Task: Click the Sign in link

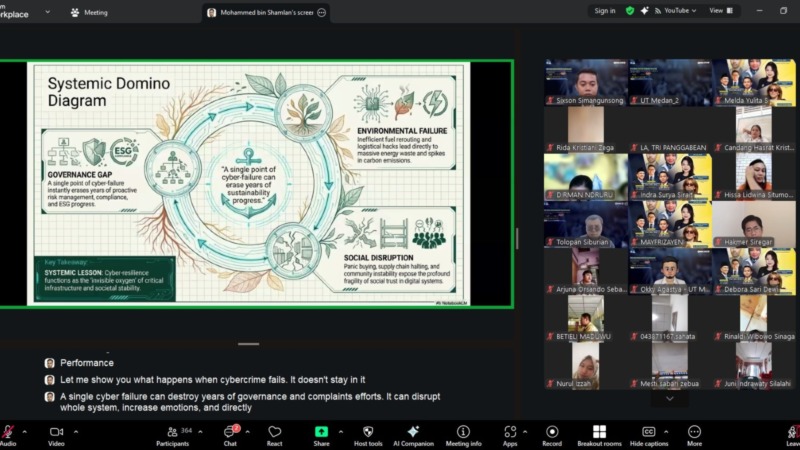Action: click(605, 11)
